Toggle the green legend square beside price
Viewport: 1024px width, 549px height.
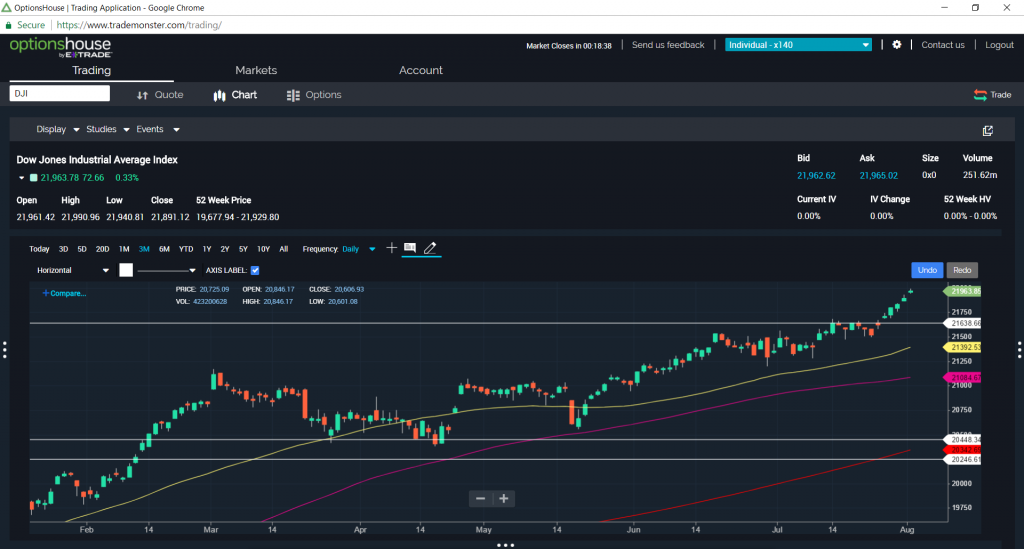pyautogui.click(x=33, y=178)
